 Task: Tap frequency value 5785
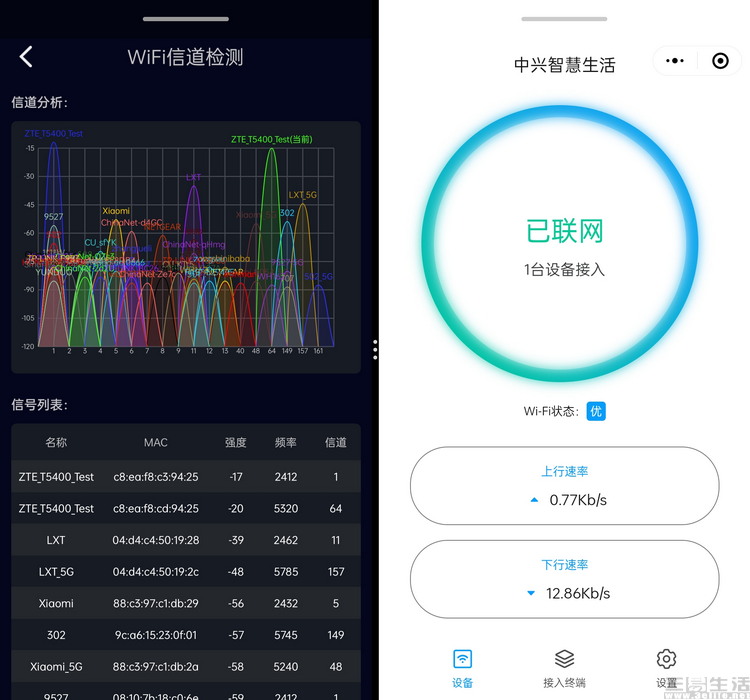(x=286, y=571)
